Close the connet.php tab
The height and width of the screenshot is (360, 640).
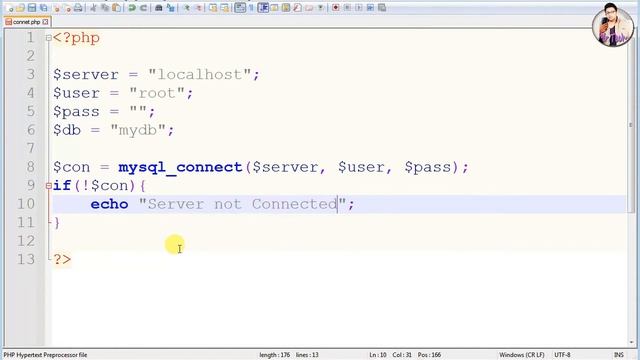pos(45,22)
